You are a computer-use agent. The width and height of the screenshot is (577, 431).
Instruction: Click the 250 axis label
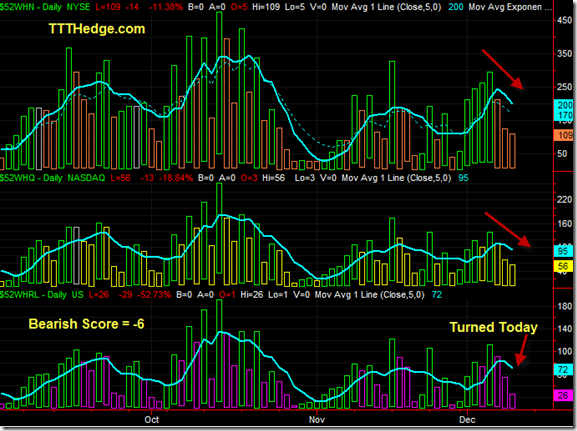pos(564,87)
